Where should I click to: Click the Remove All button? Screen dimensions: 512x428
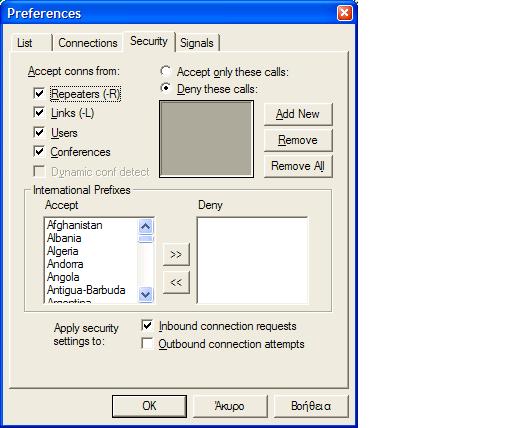click(298, 166)
